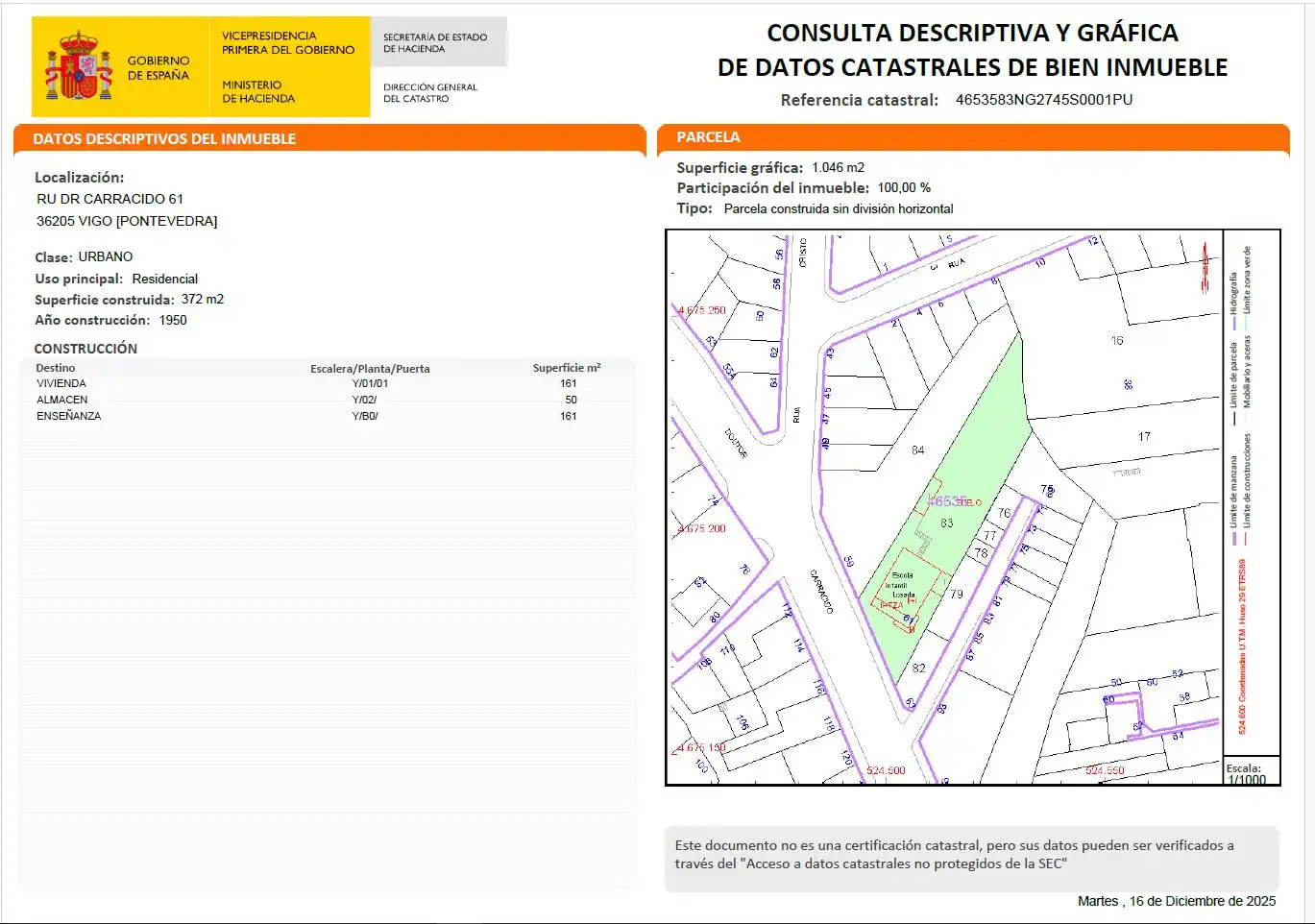Screen dimensions: 1315x924
Task: Click the "Escala: 1/1000" map scale
Action: pos(1246,774)
